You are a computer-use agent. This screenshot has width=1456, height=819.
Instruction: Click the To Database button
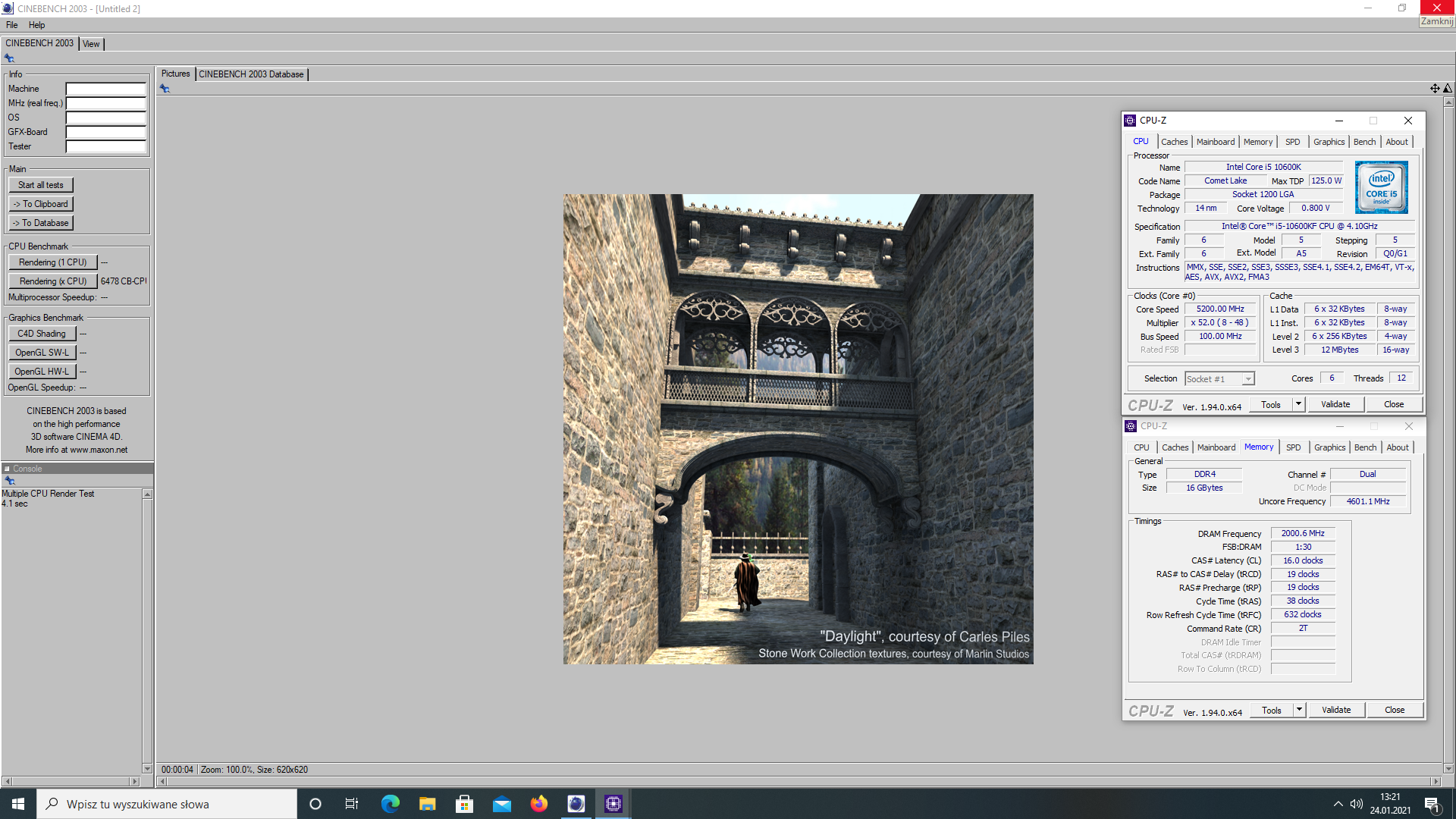click(x=41, y=223)
